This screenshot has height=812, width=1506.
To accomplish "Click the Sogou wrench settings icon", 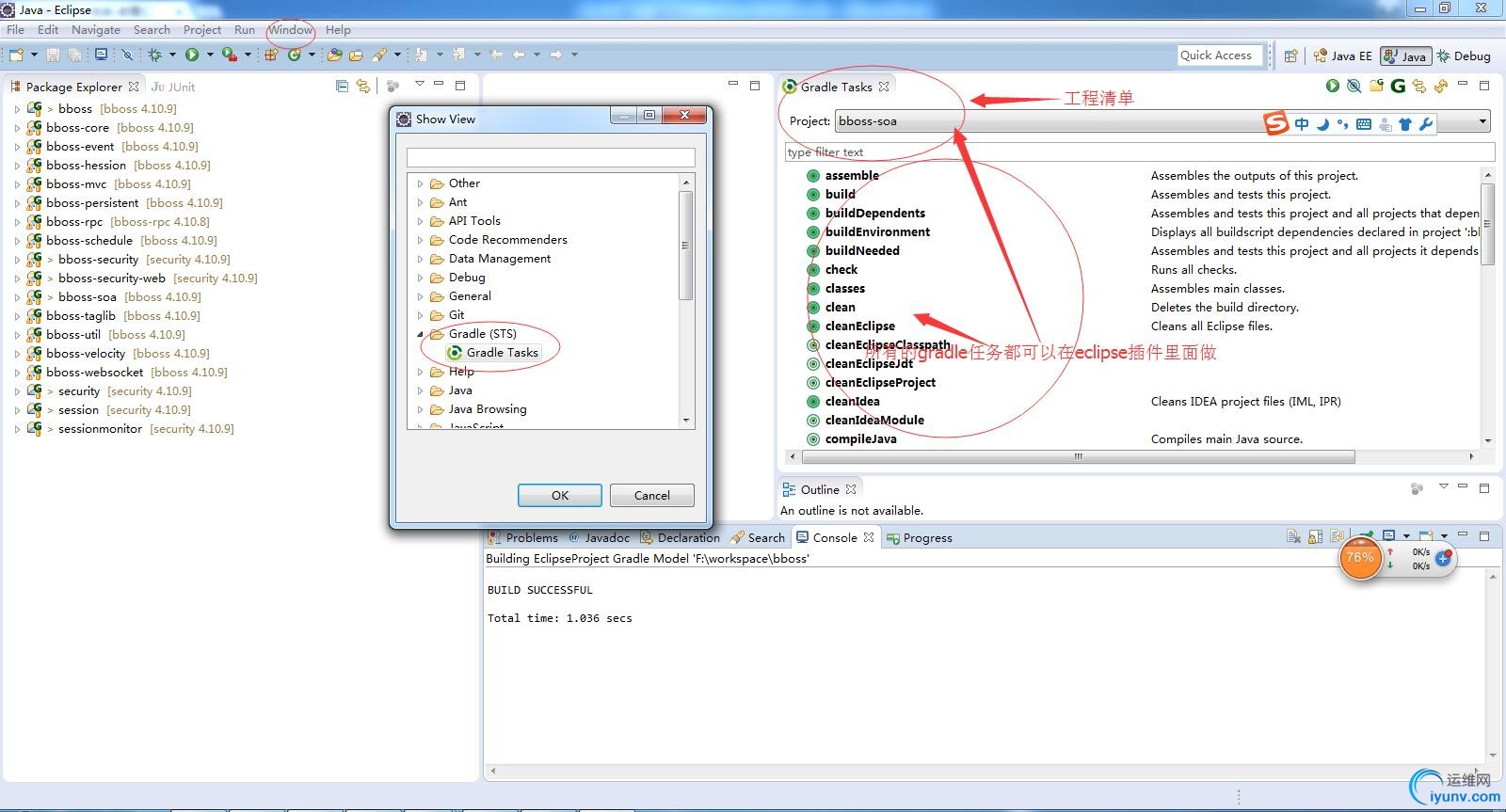I will coord(1425,124).
